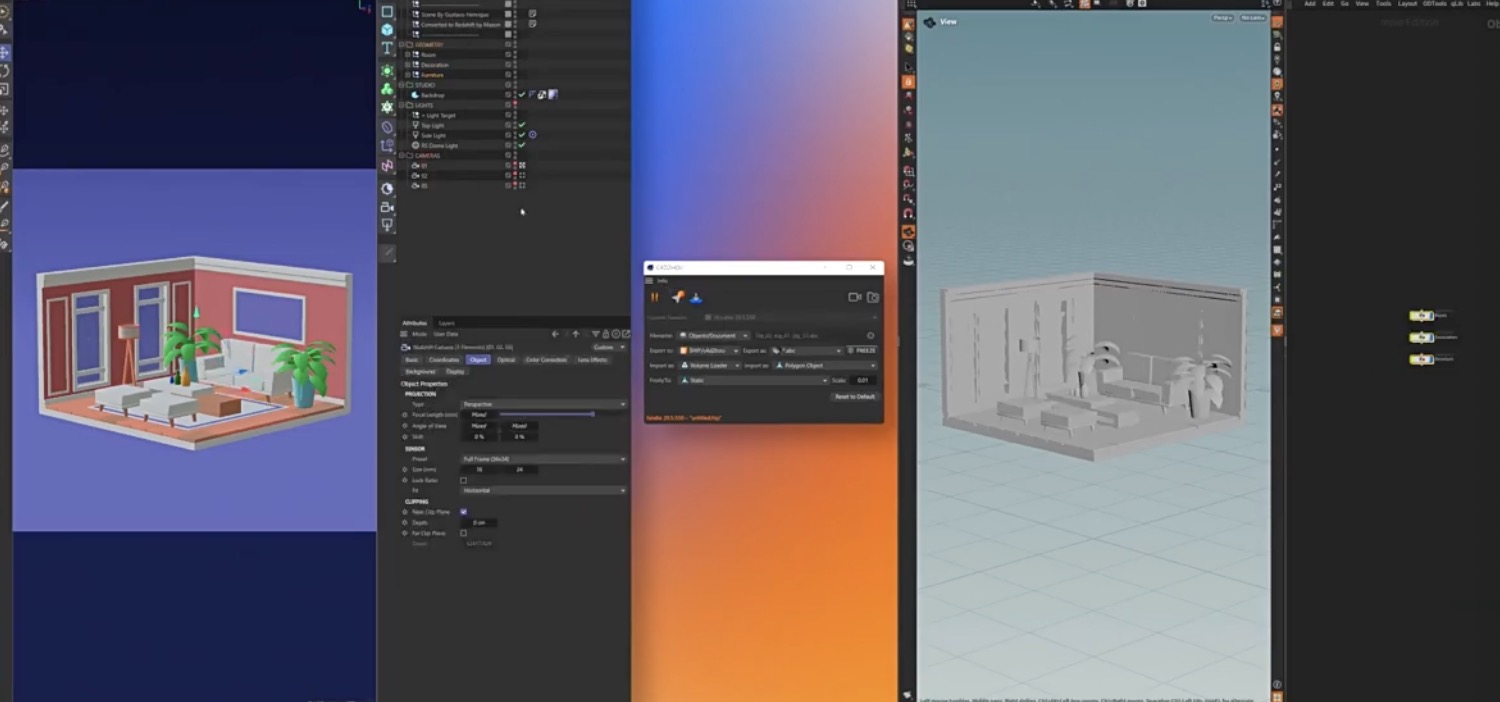Open the projection Type Perspective dropdown

coord(543,404)
